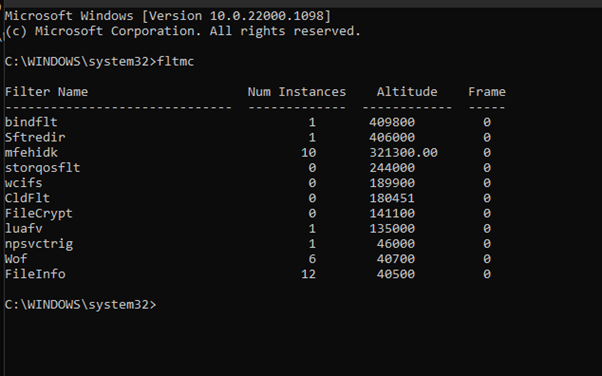Select the npsvctrig filter name
Image resolution: width=602 pixels, height=376 pixels.
(39, 244)
